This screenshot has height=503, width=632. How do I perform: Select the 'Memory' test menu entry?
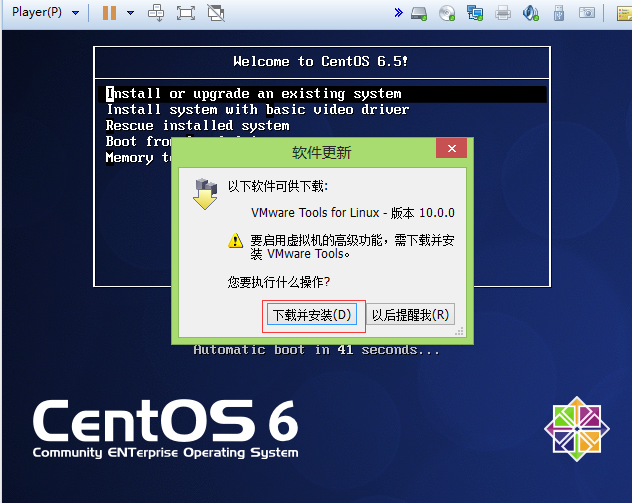(138, 158)
